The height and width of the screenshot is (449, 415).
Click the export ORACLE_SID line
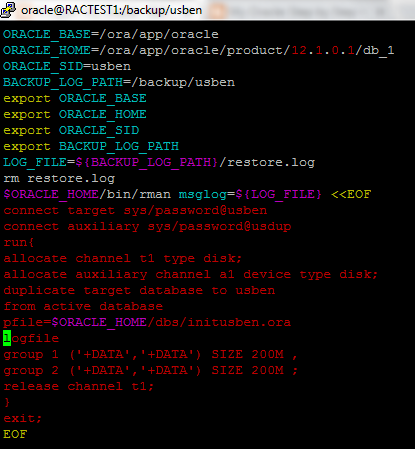tap(71, 130)
